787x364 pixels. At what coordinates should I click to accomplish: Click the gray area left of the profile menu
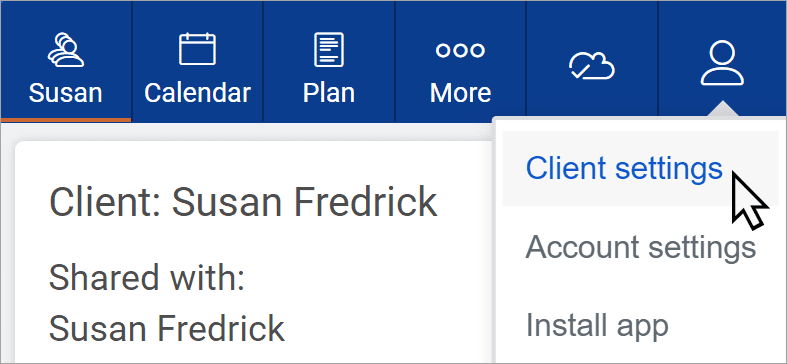click(251, 132)
